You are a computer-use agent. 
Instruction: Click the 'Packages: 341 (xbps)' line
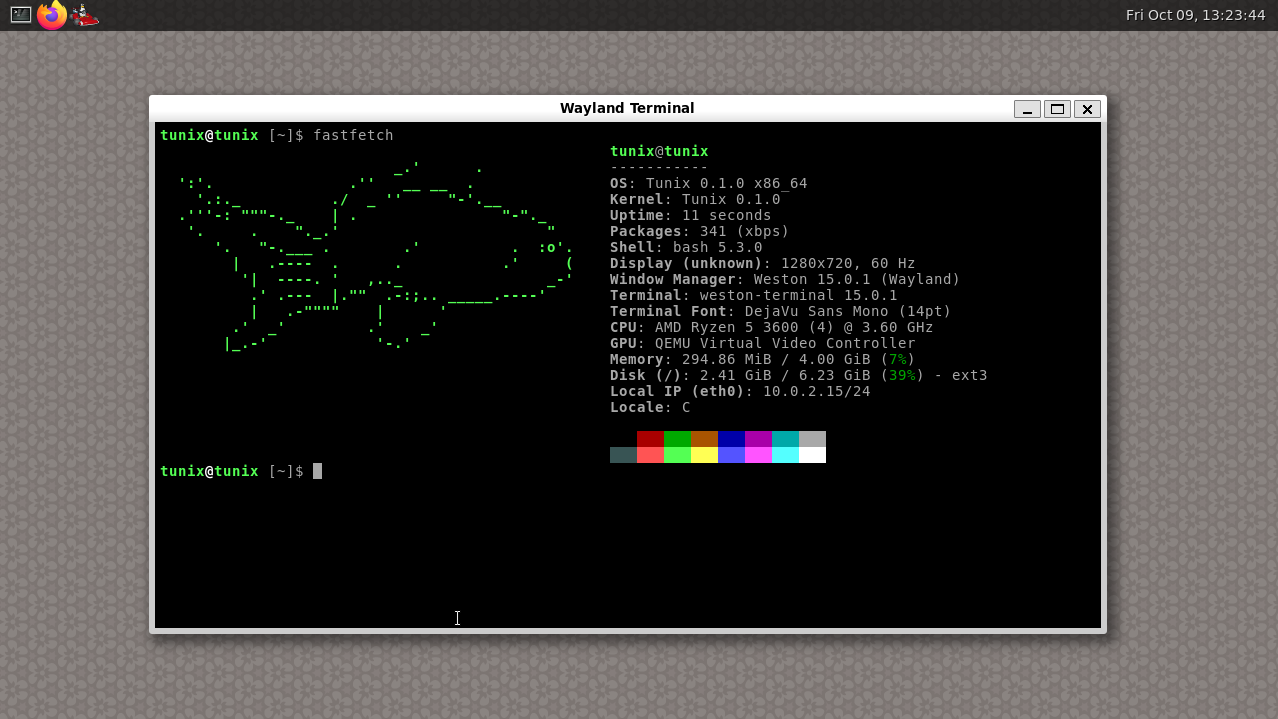point(700,231)
